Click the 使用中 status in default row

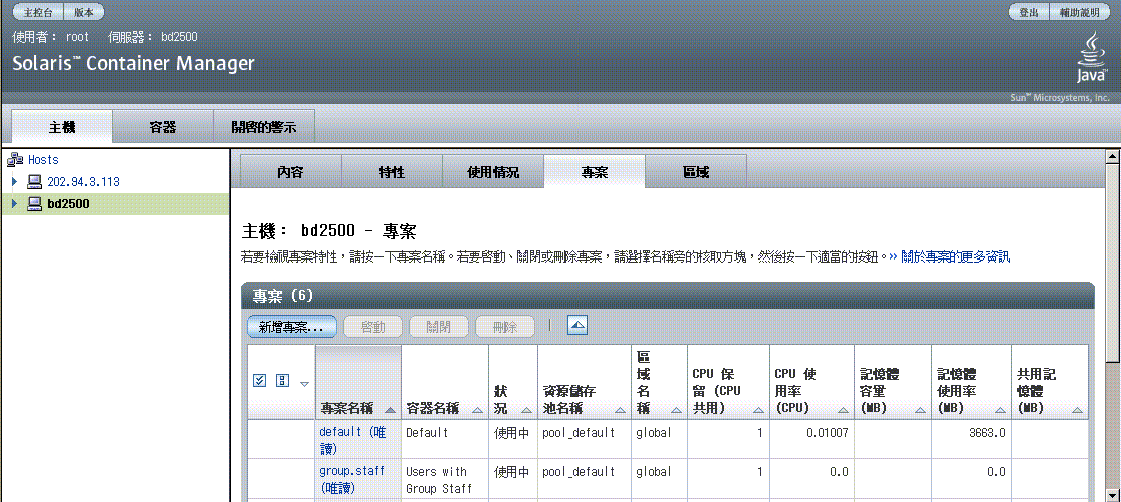[x=512, y=433]
